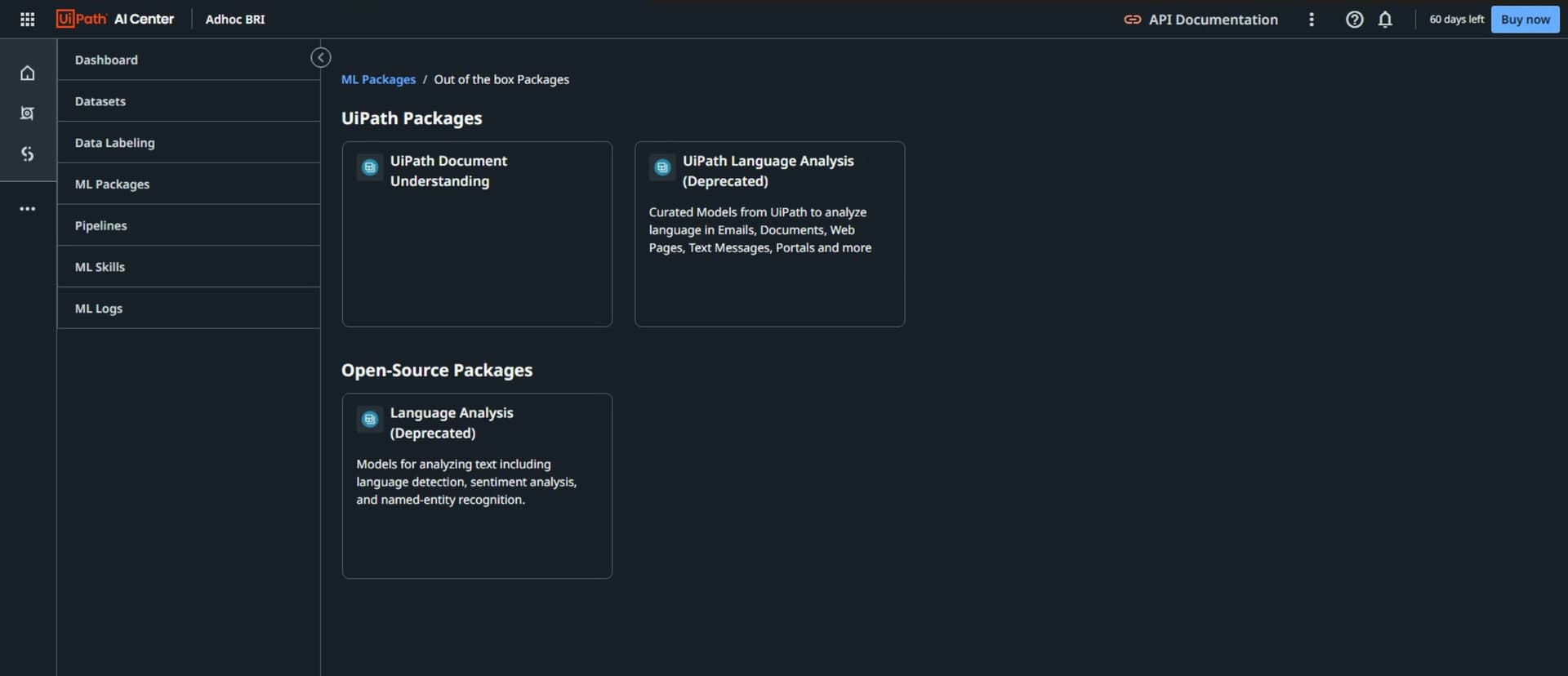
Task: Open notifications bell icon
Action: (x=1385, y=20)
